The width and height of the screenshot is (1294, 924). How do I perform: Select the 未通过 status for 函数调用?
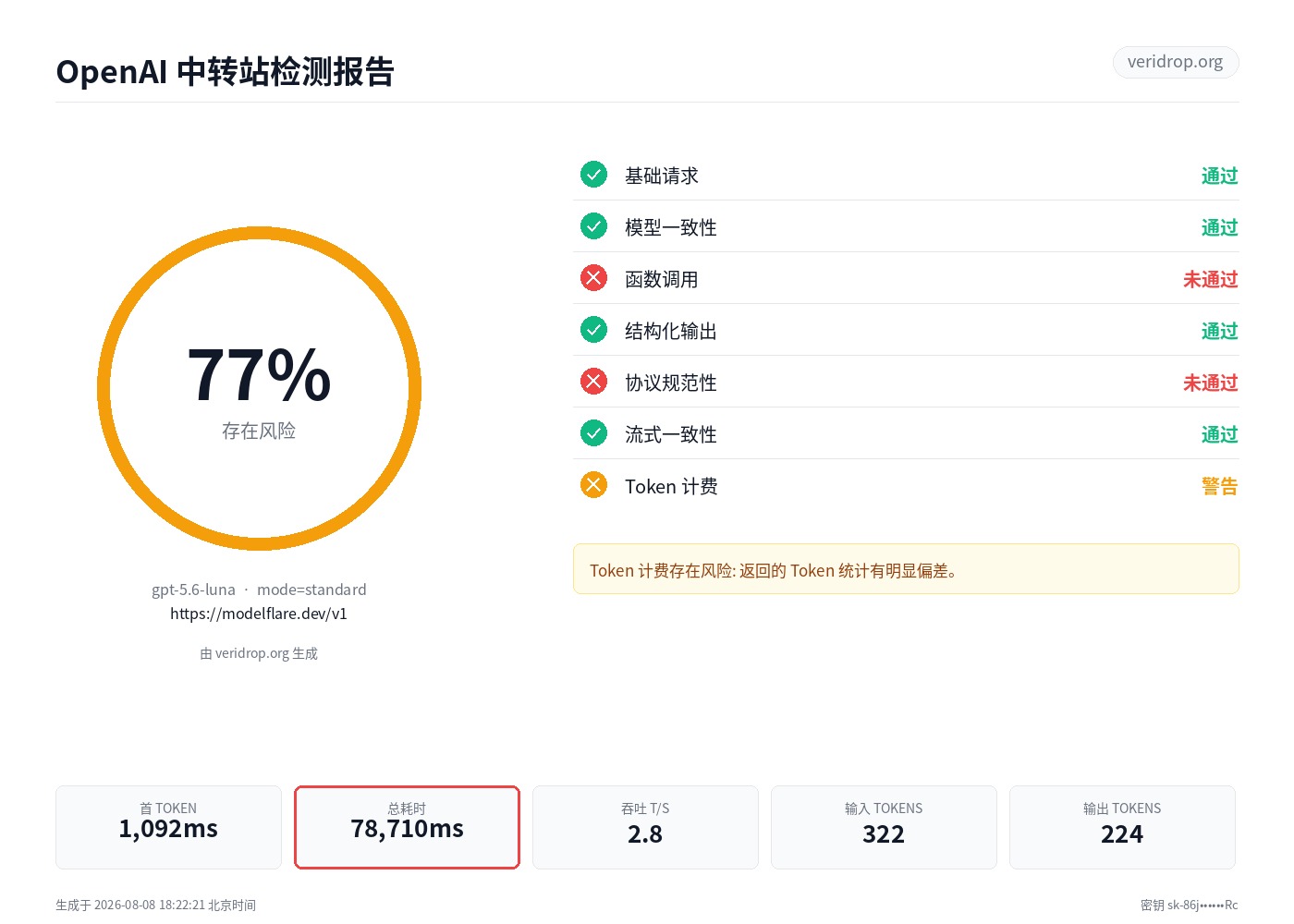click(1210, 279)
